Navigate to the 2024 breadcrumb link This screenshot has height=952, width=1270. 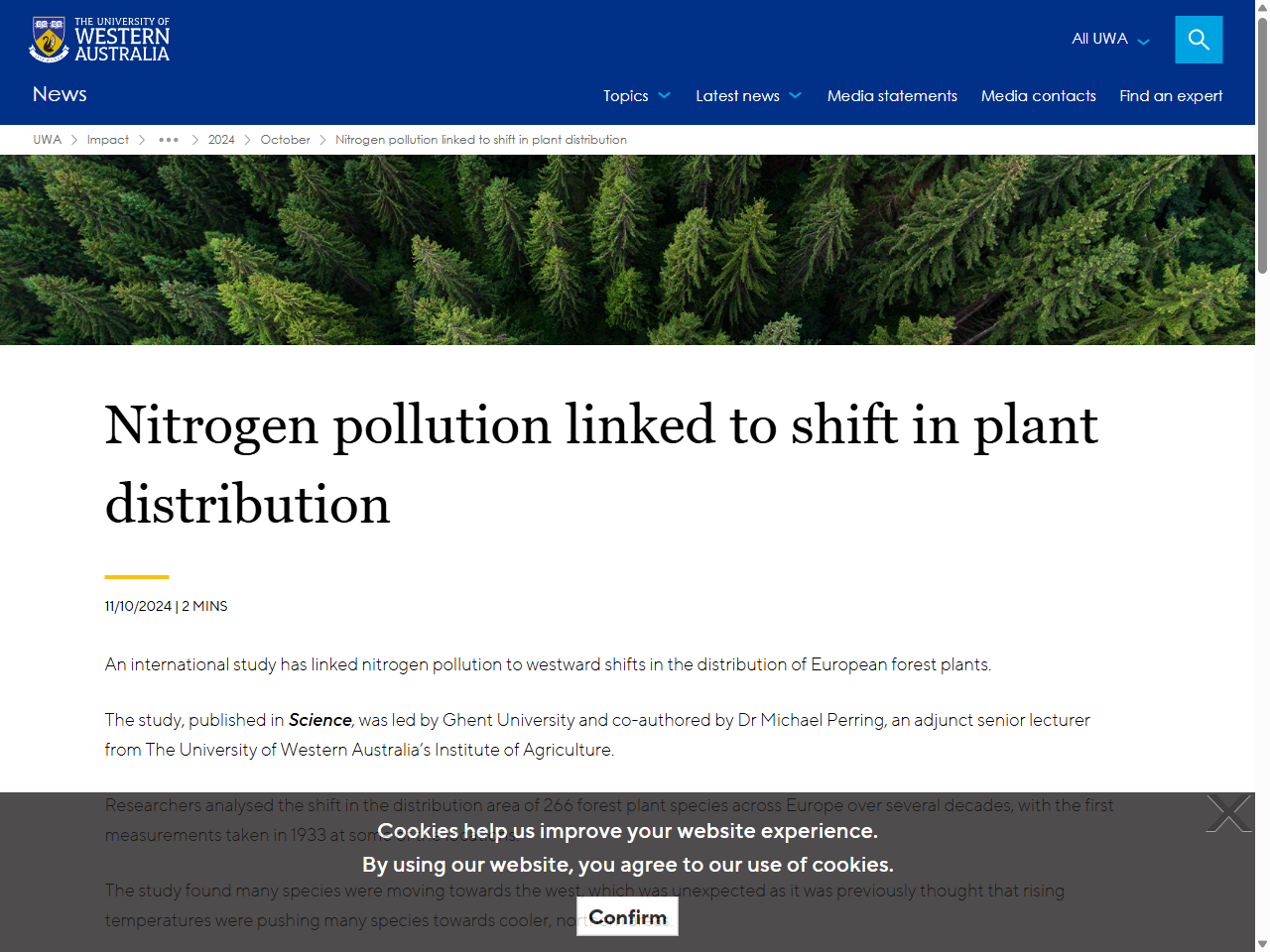click(221, 140)
